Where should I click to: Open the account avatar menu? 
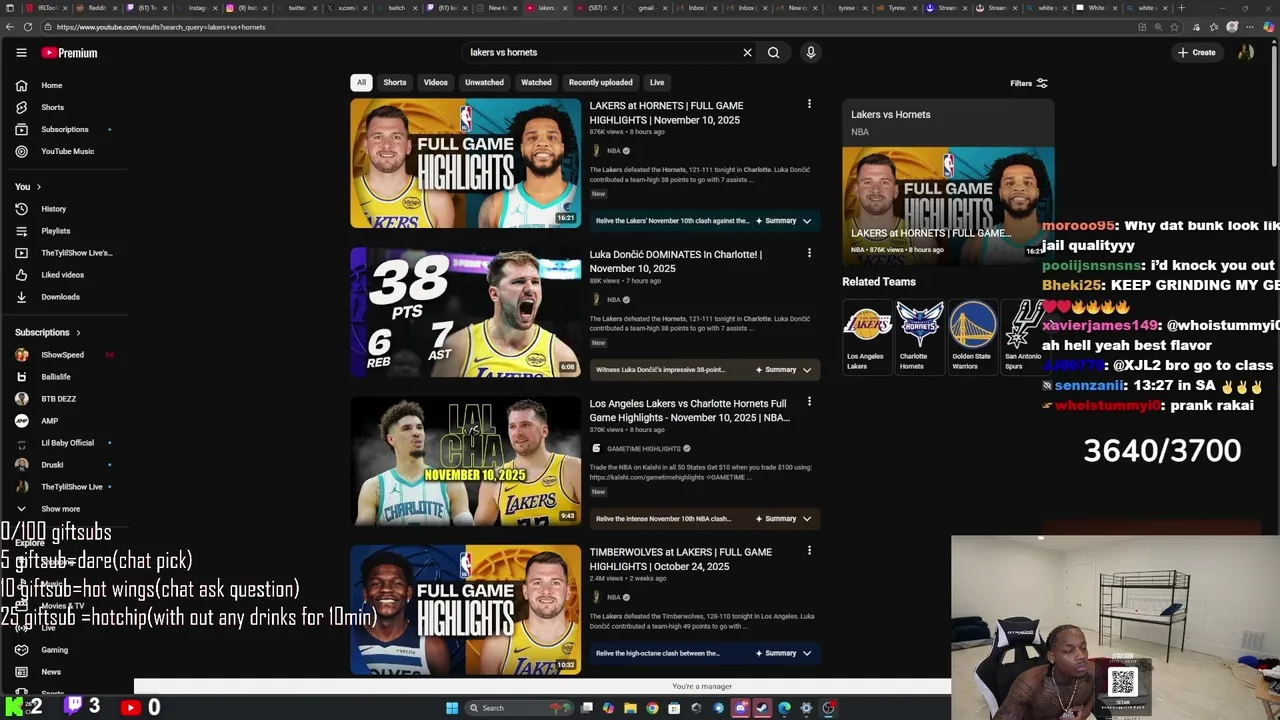(x=1246, y=52)
